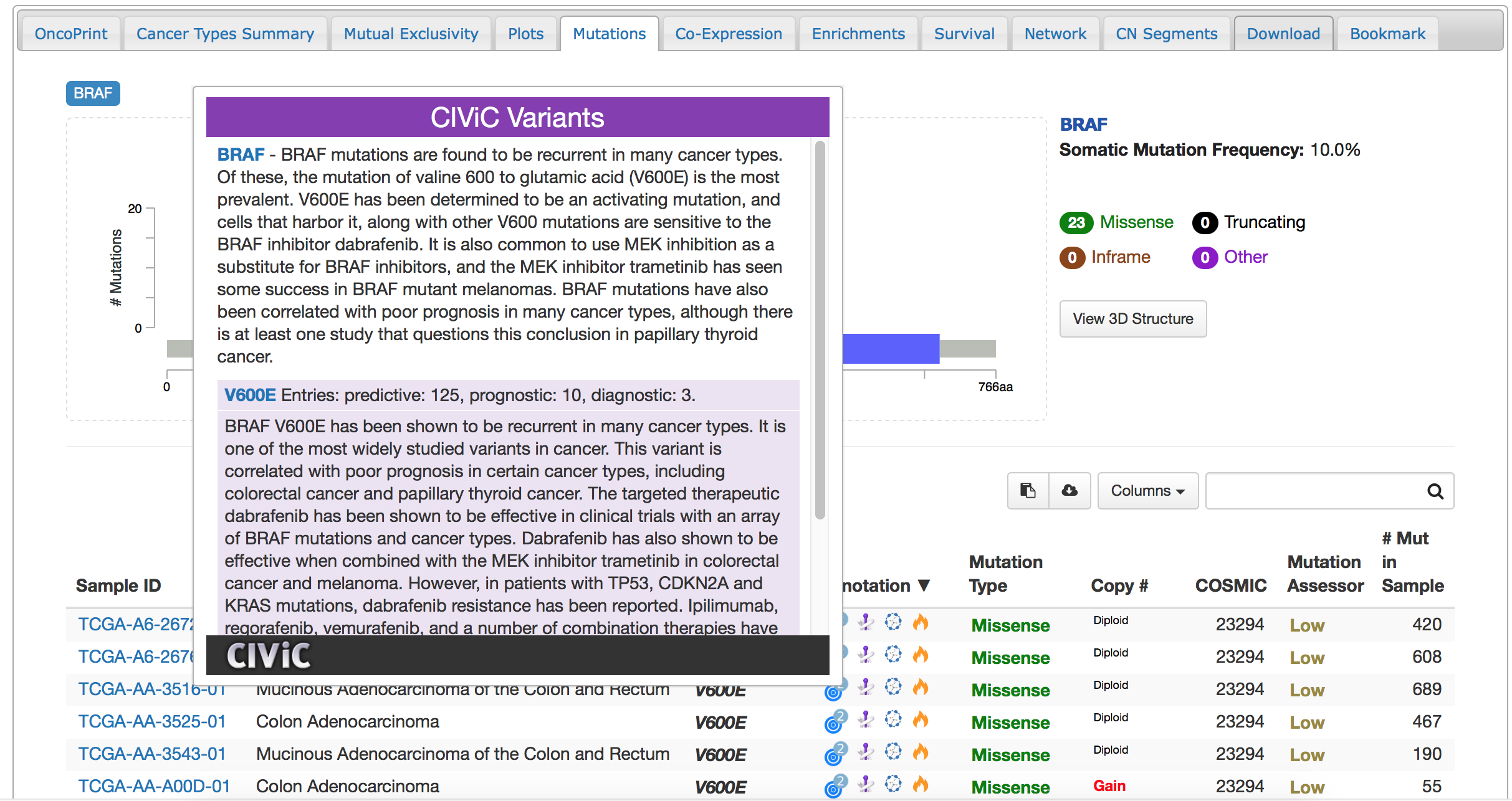Open sample TCGA-AA-3525-01 link
The height and width of the screenshot is (801, 1512).
(151, 721)
